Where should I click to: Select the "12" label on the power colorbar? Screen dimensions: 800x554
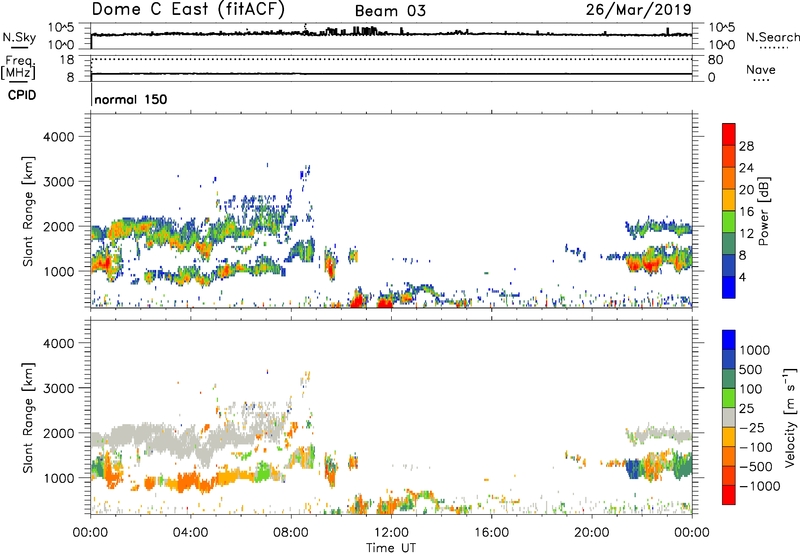746,234
